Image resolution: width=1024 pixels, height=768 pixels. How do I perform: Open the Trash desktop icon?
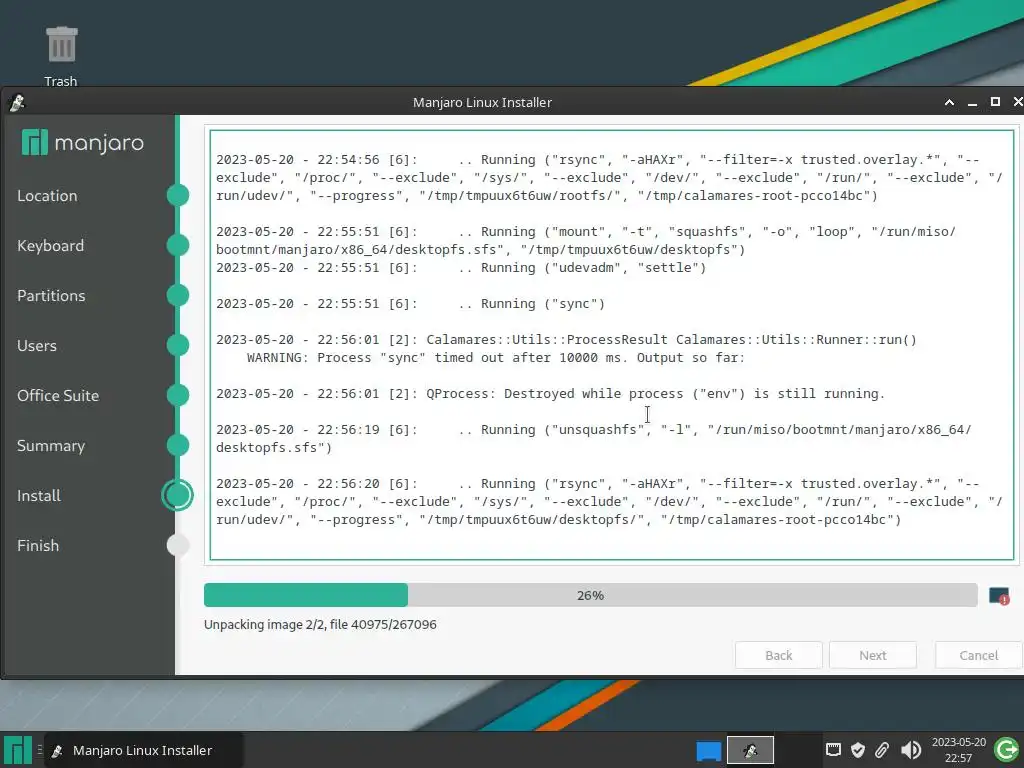pyautogui.click(x=61, y=56)
